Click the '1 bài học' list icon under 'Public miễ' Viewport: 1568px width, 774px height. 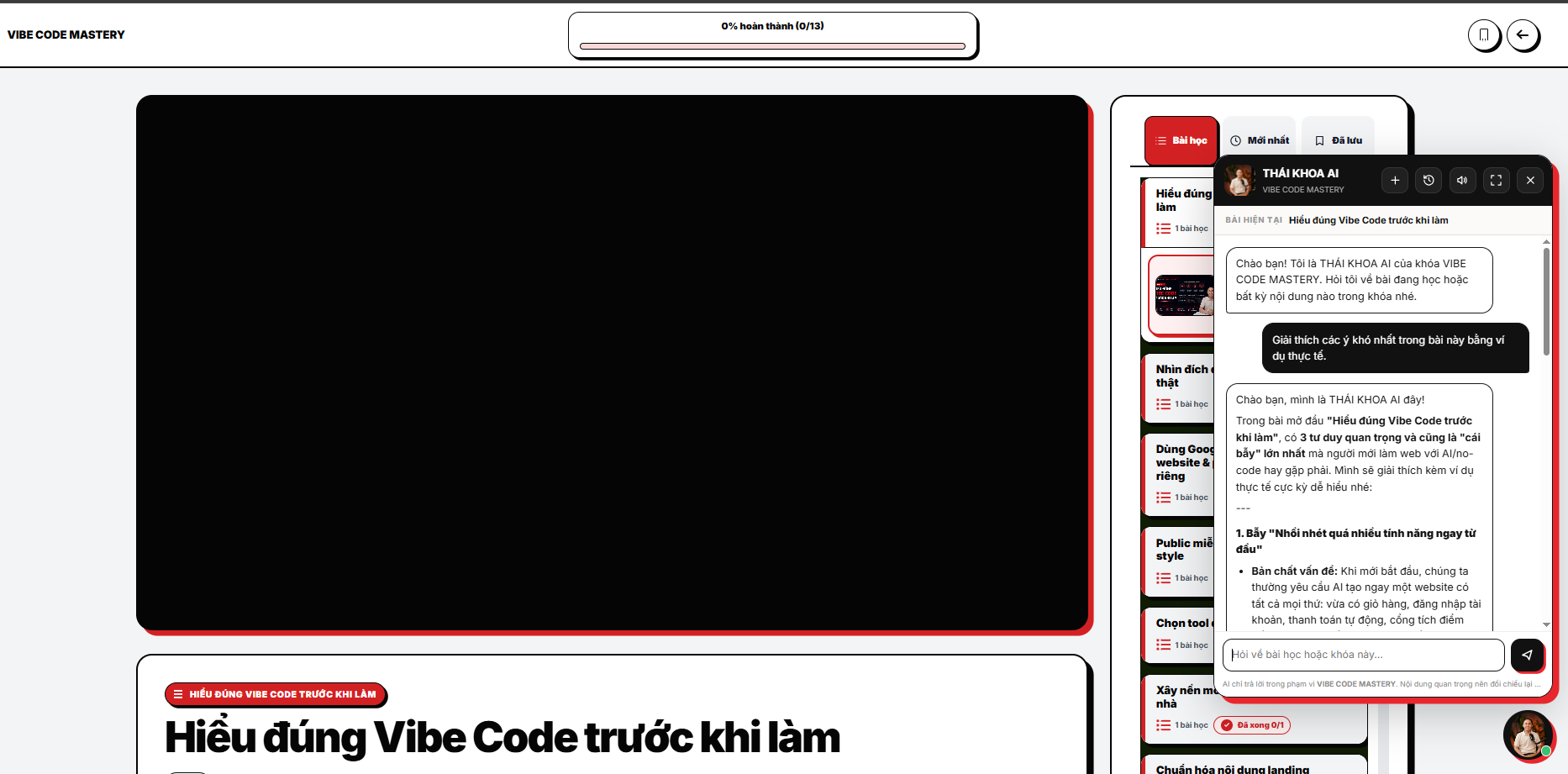point(1163,578)
